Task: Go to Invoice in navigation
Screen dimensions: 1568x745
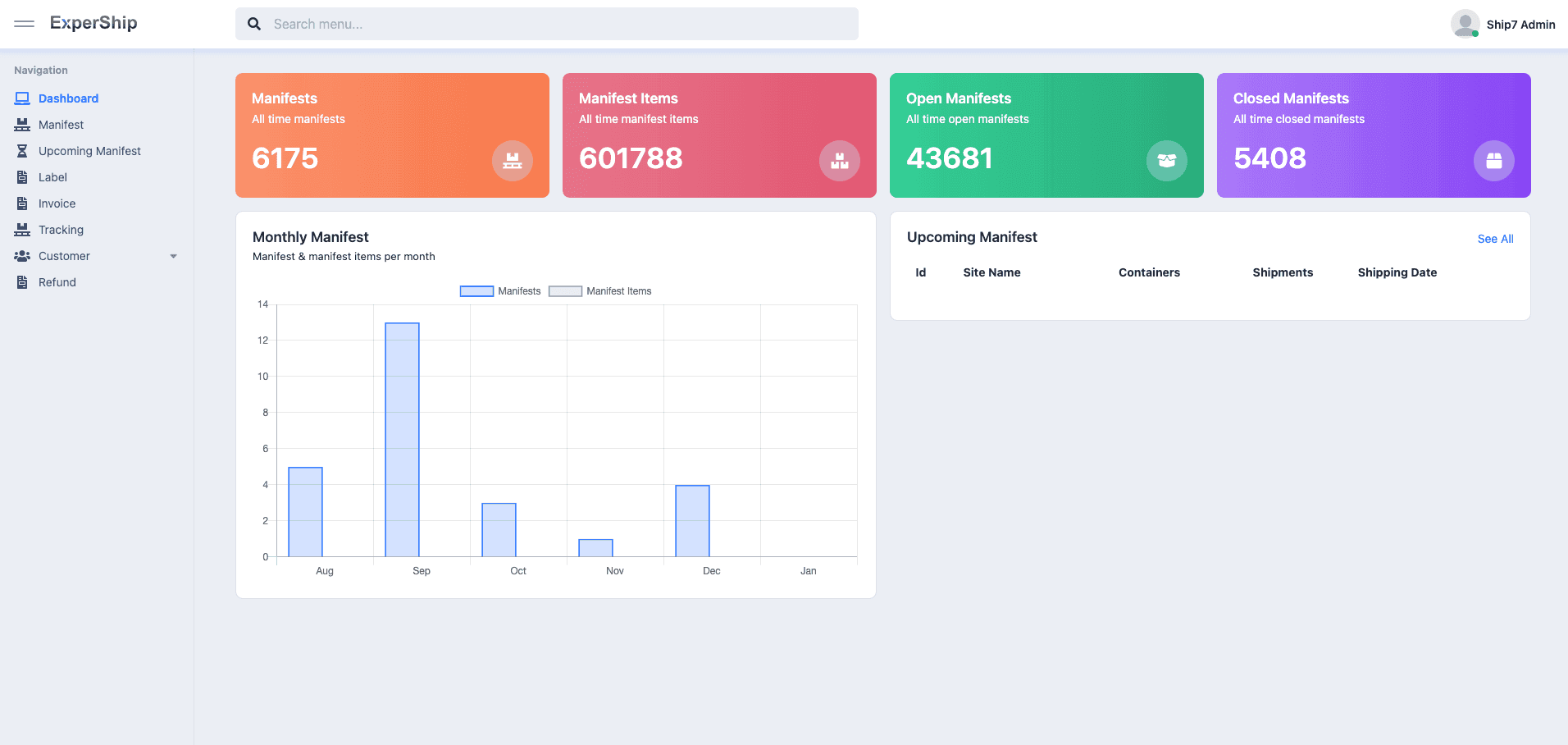Action: pos(57,203)
